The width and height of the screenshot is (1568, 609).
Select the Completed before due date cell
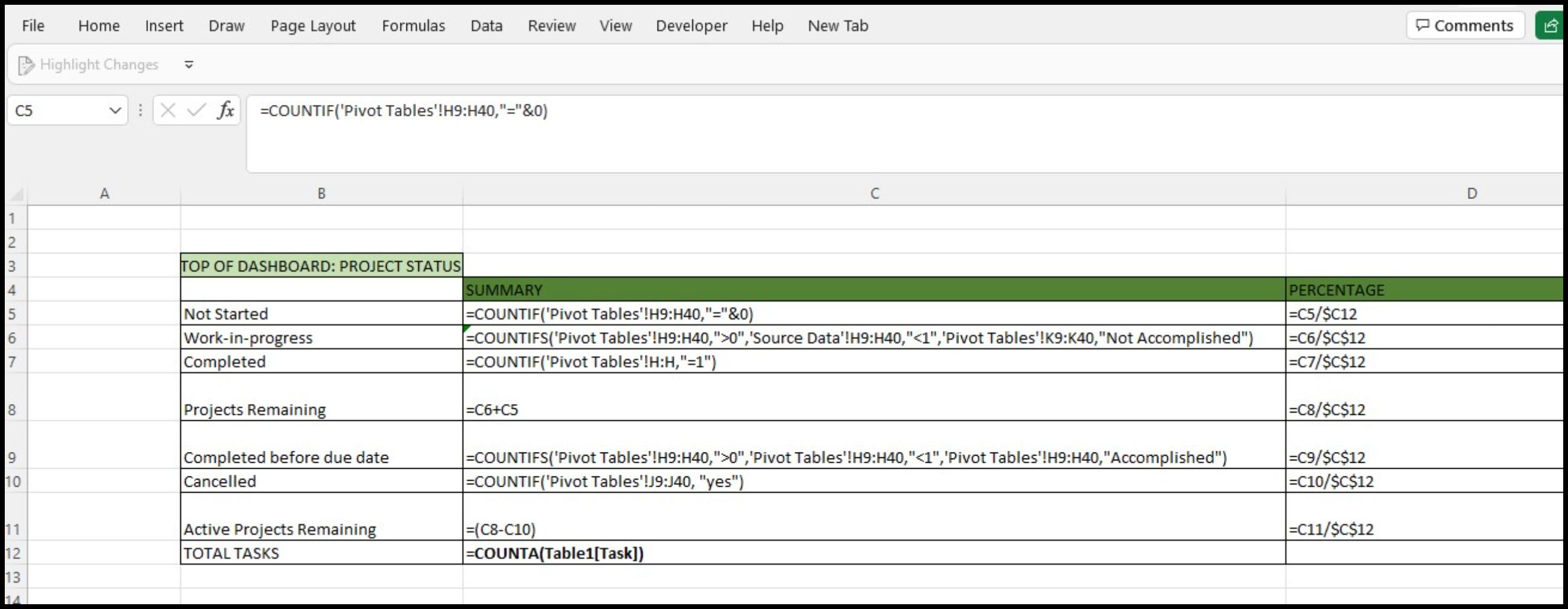tap(321, 445)
